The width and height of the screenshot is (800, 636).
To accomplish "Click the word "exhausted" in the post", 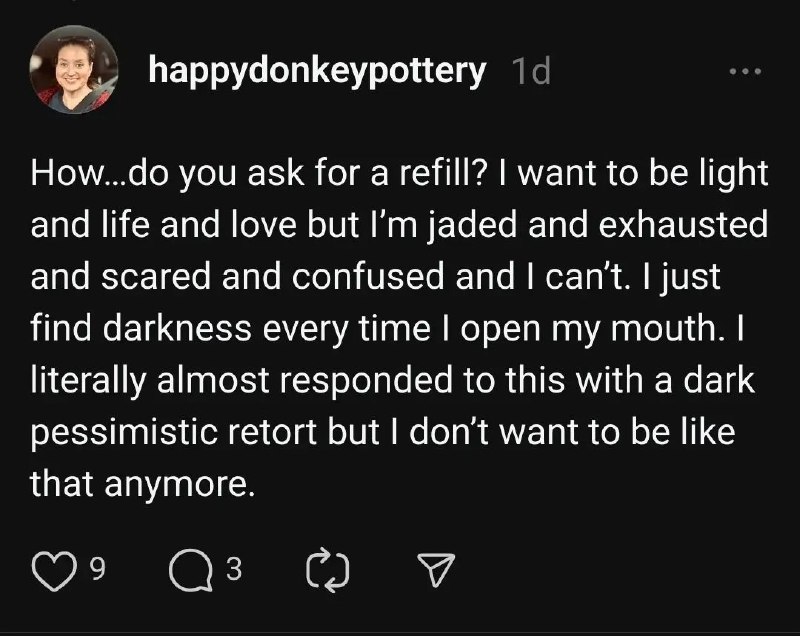I will pos(683,225).
